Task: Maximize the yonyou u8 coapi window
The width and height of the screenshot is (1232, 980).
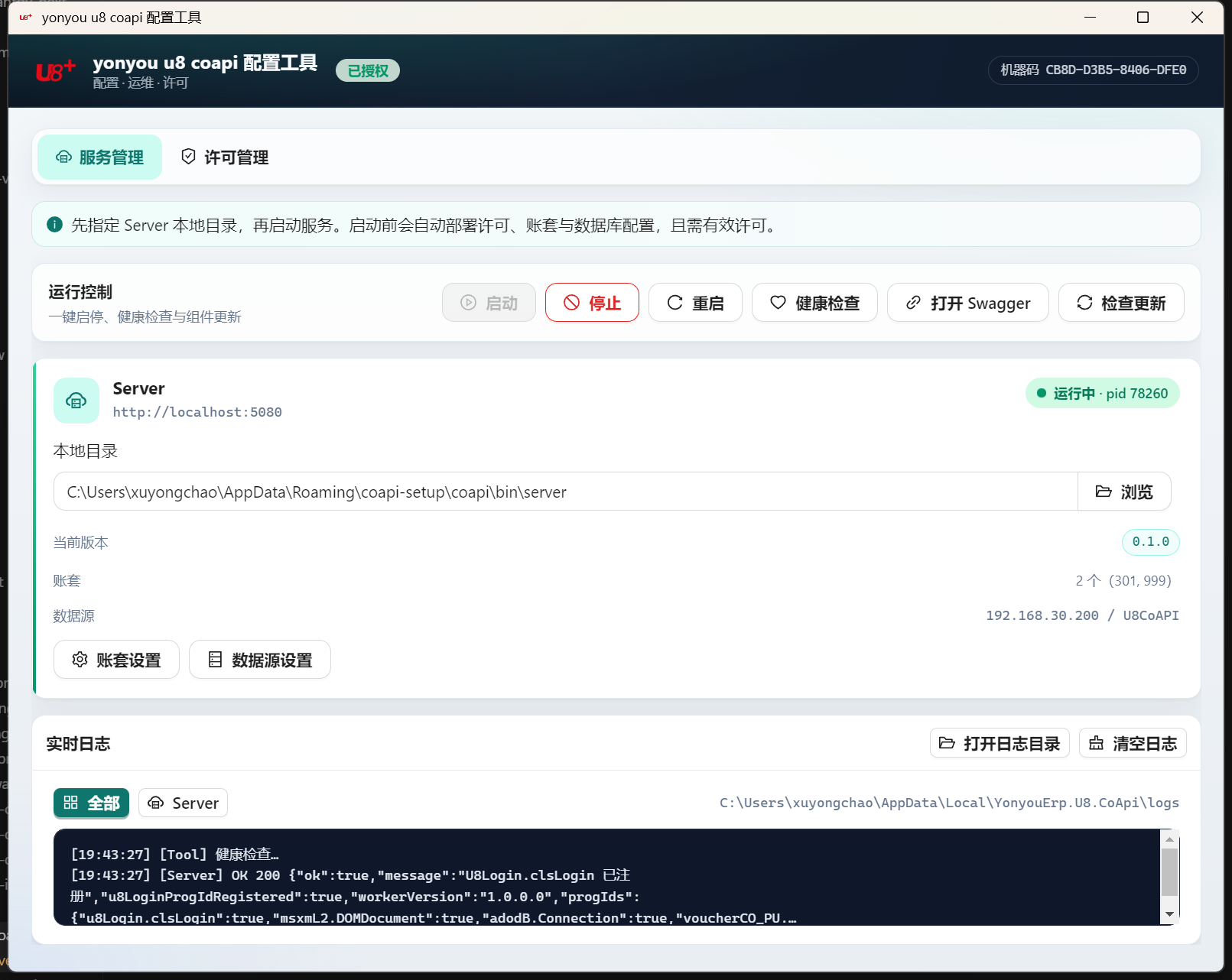Action: (1143, 17)
